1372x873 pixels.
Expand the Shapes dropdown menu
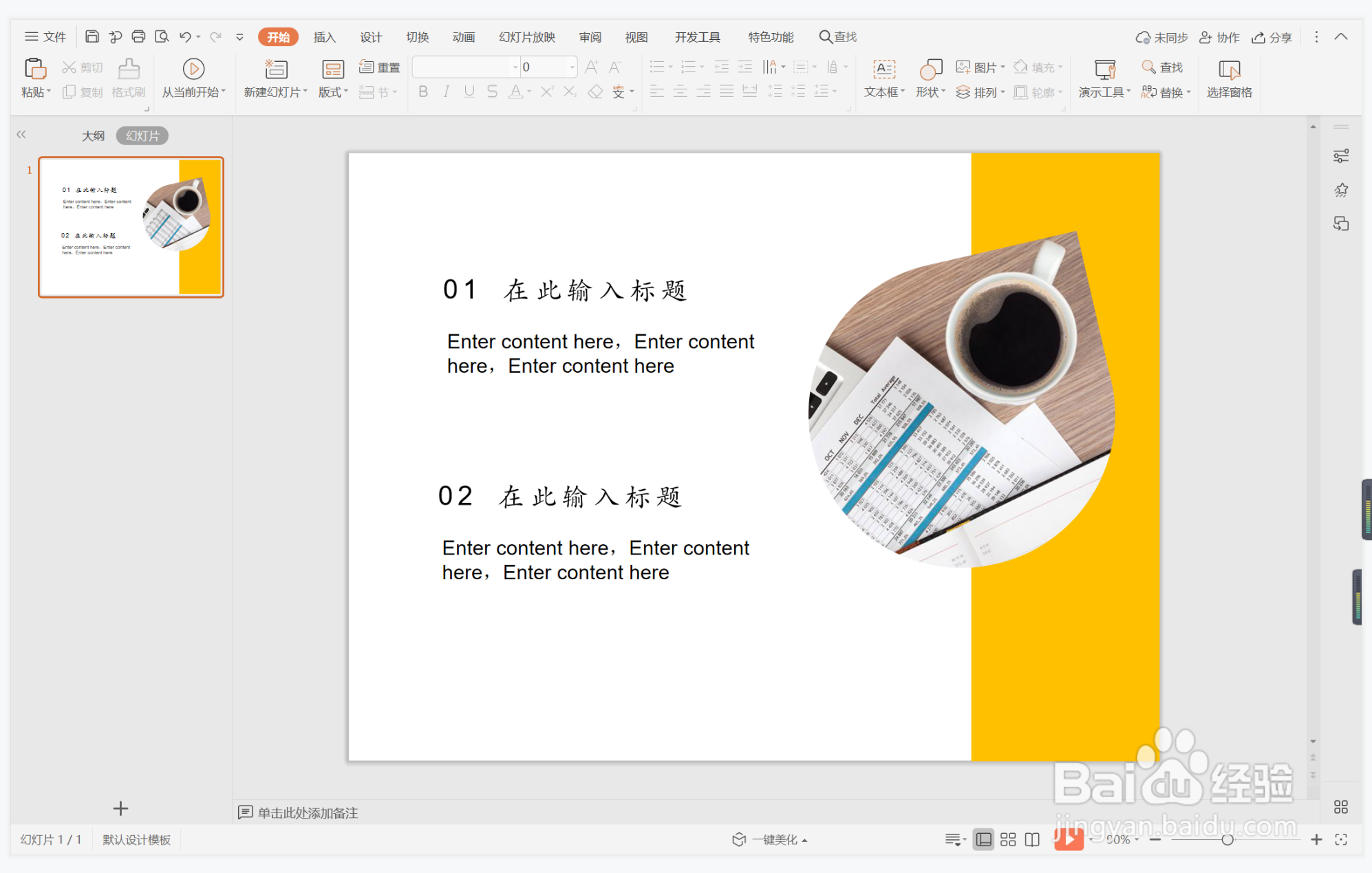coord(943,91)
